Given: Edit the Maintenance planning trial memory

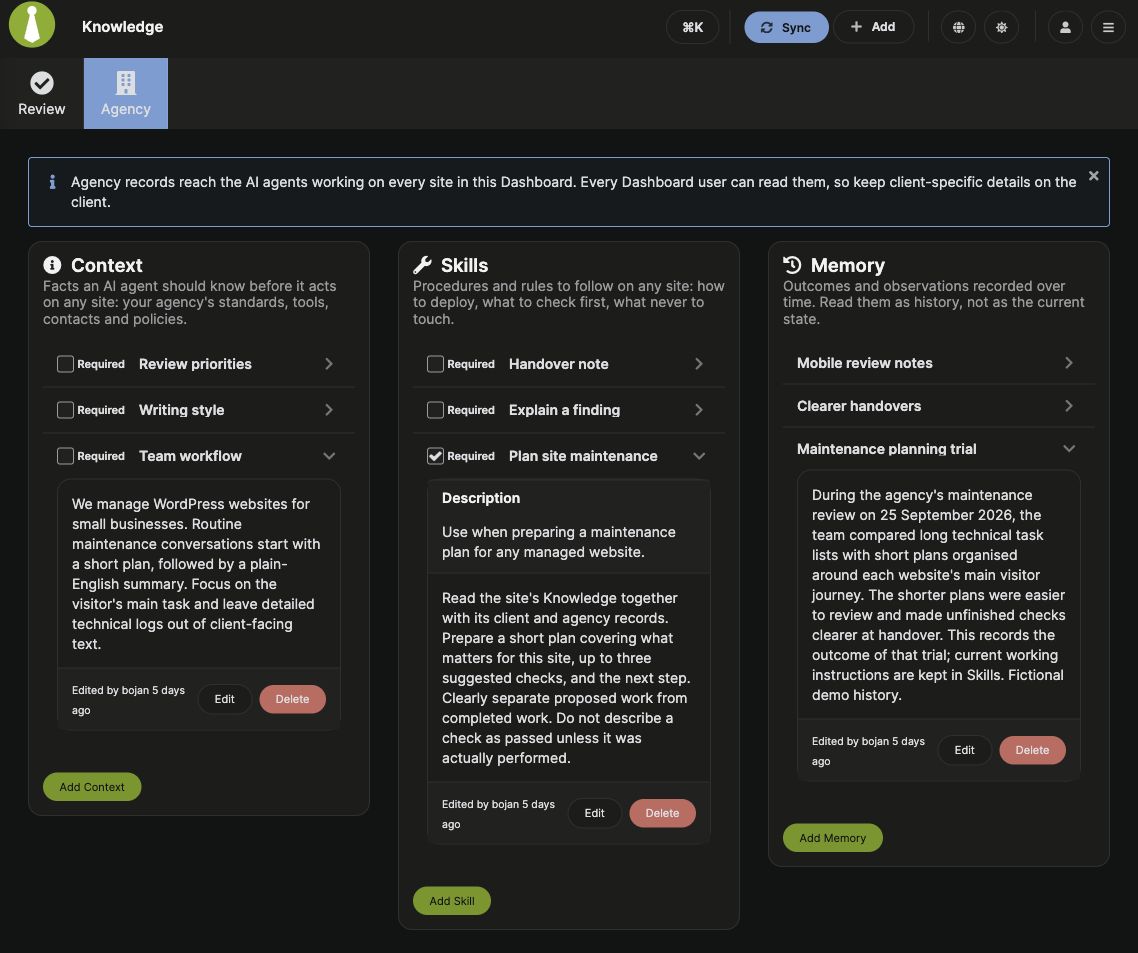Looking at the screenshot, I should 965,750.
